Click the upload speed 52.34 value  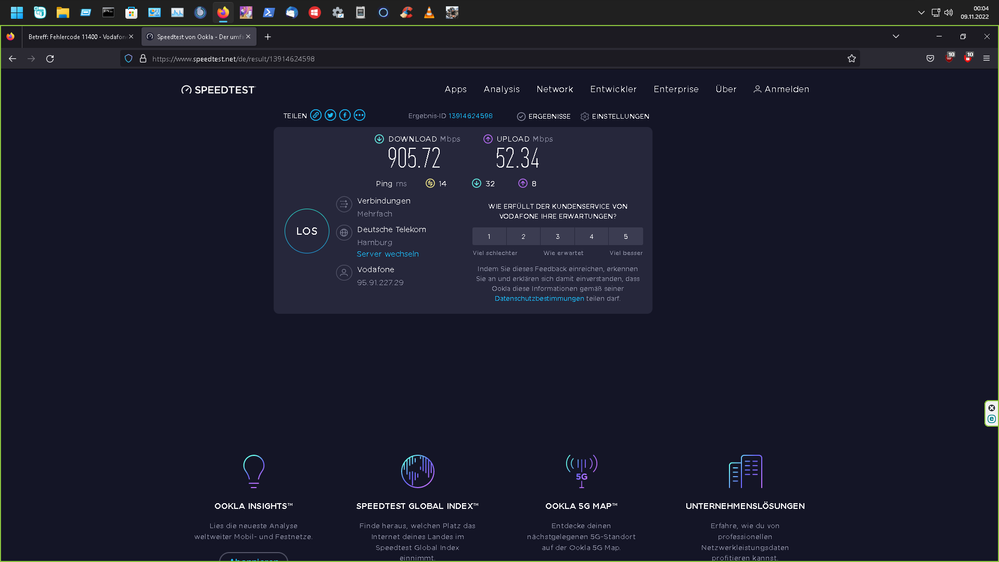click(517, 158)
